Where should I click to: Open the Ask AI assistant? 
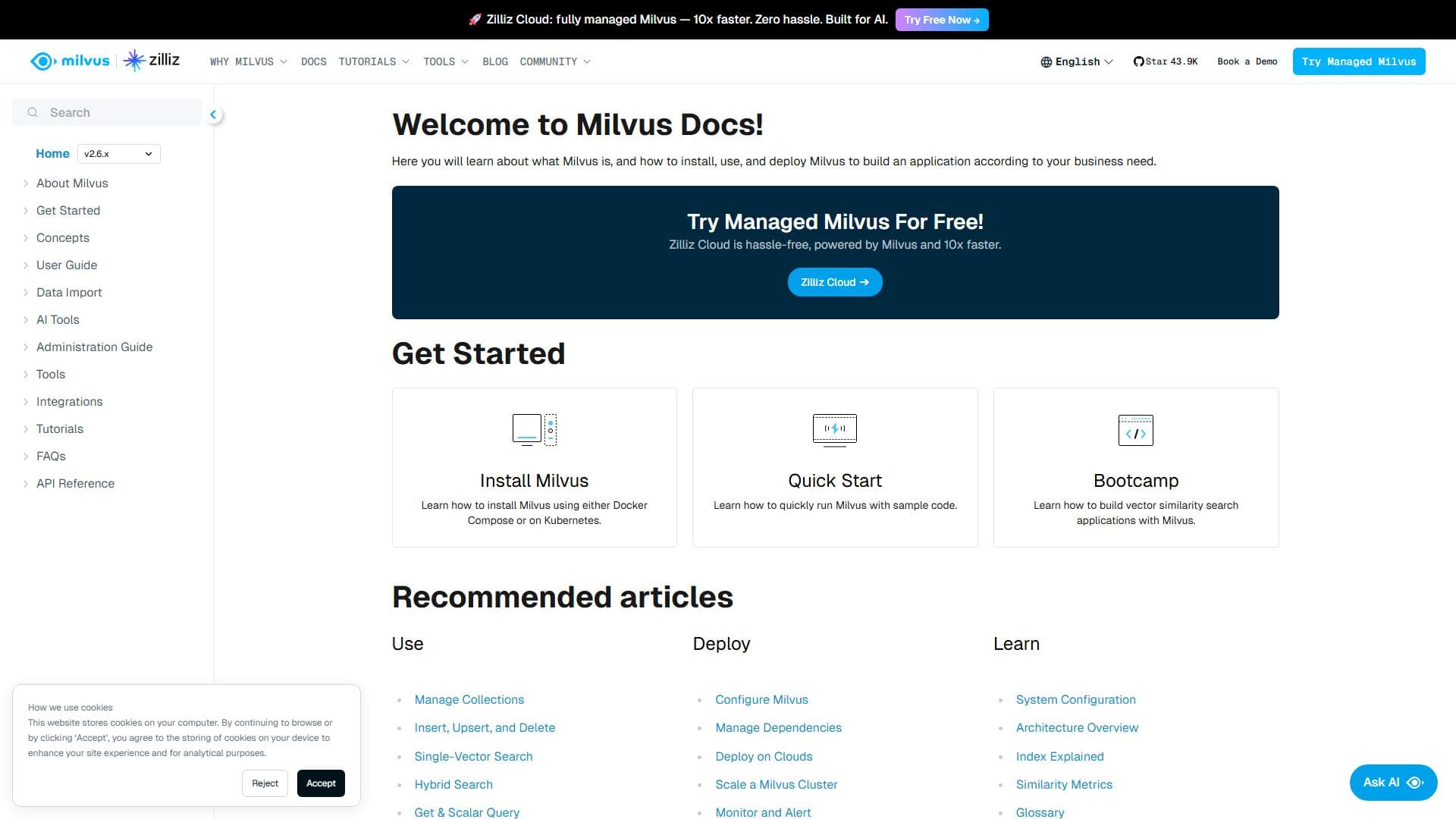[1393, 782]
